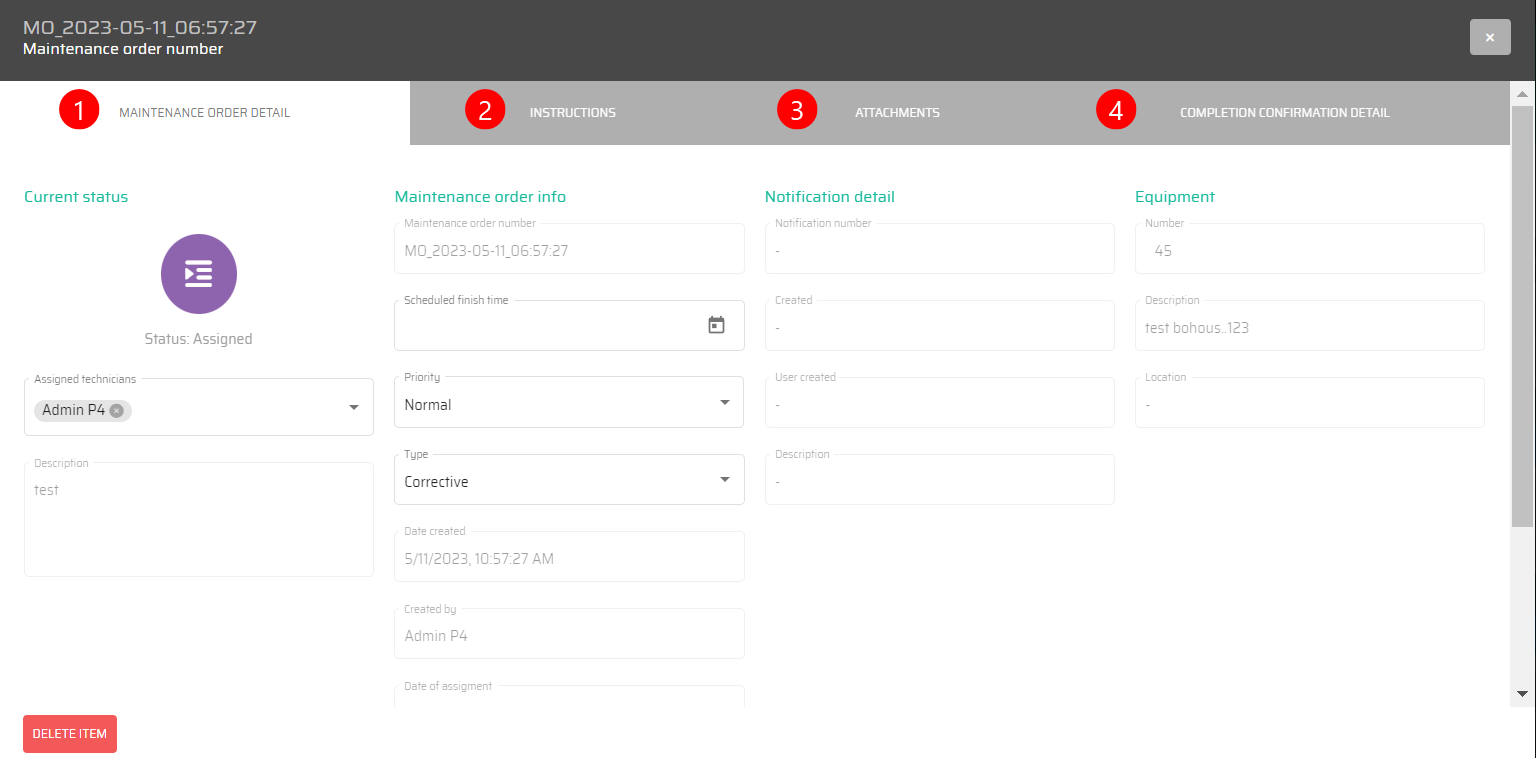This screenshot has height=758, width=1536.
Task: Click the red step 2 circle
Action: click(485, 110)
